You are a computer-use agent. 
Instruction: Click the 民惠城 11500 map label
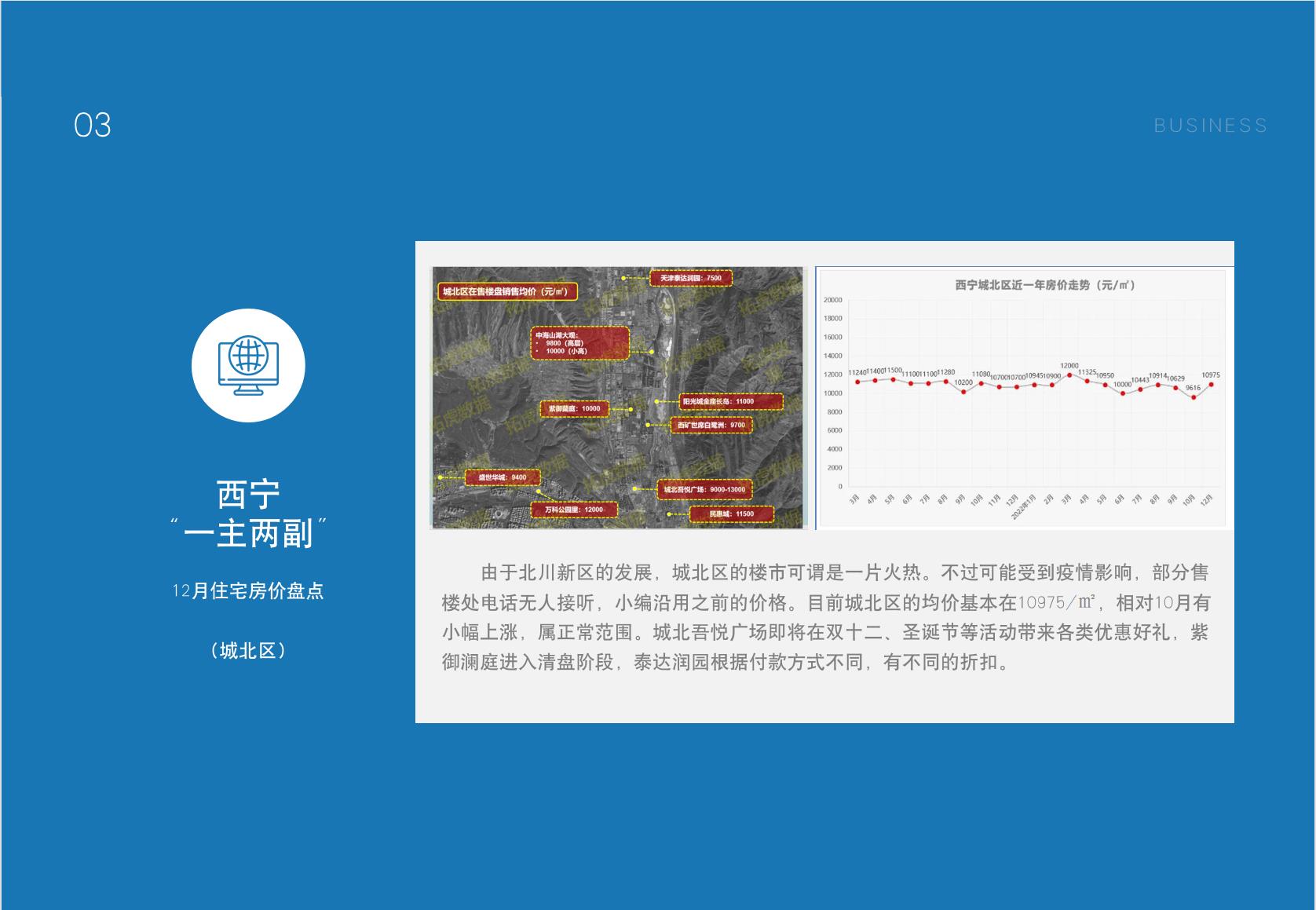tap(731, 514)
